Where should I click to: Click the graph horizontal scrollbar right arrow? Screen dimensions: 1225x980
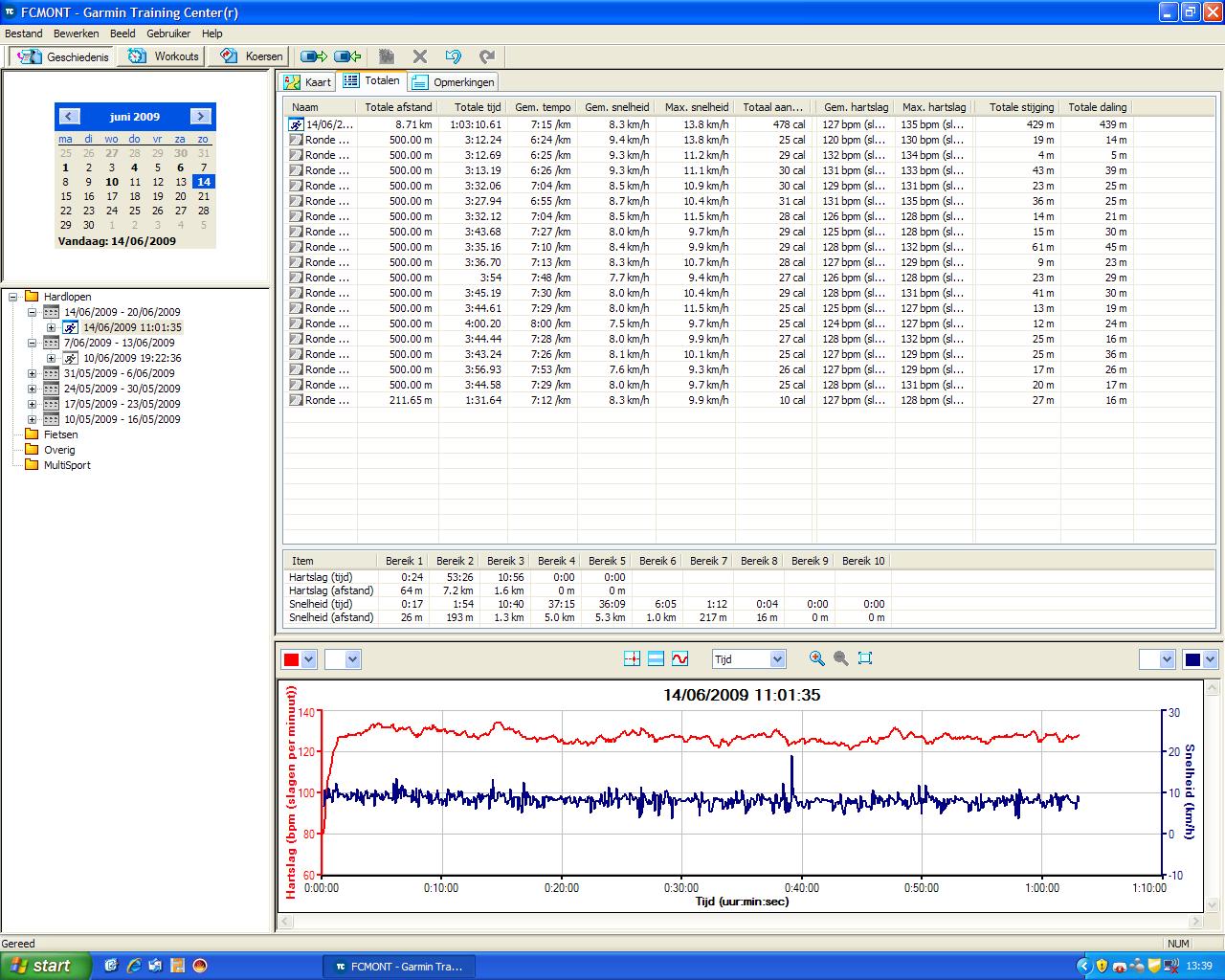[x=1195, y=922]
